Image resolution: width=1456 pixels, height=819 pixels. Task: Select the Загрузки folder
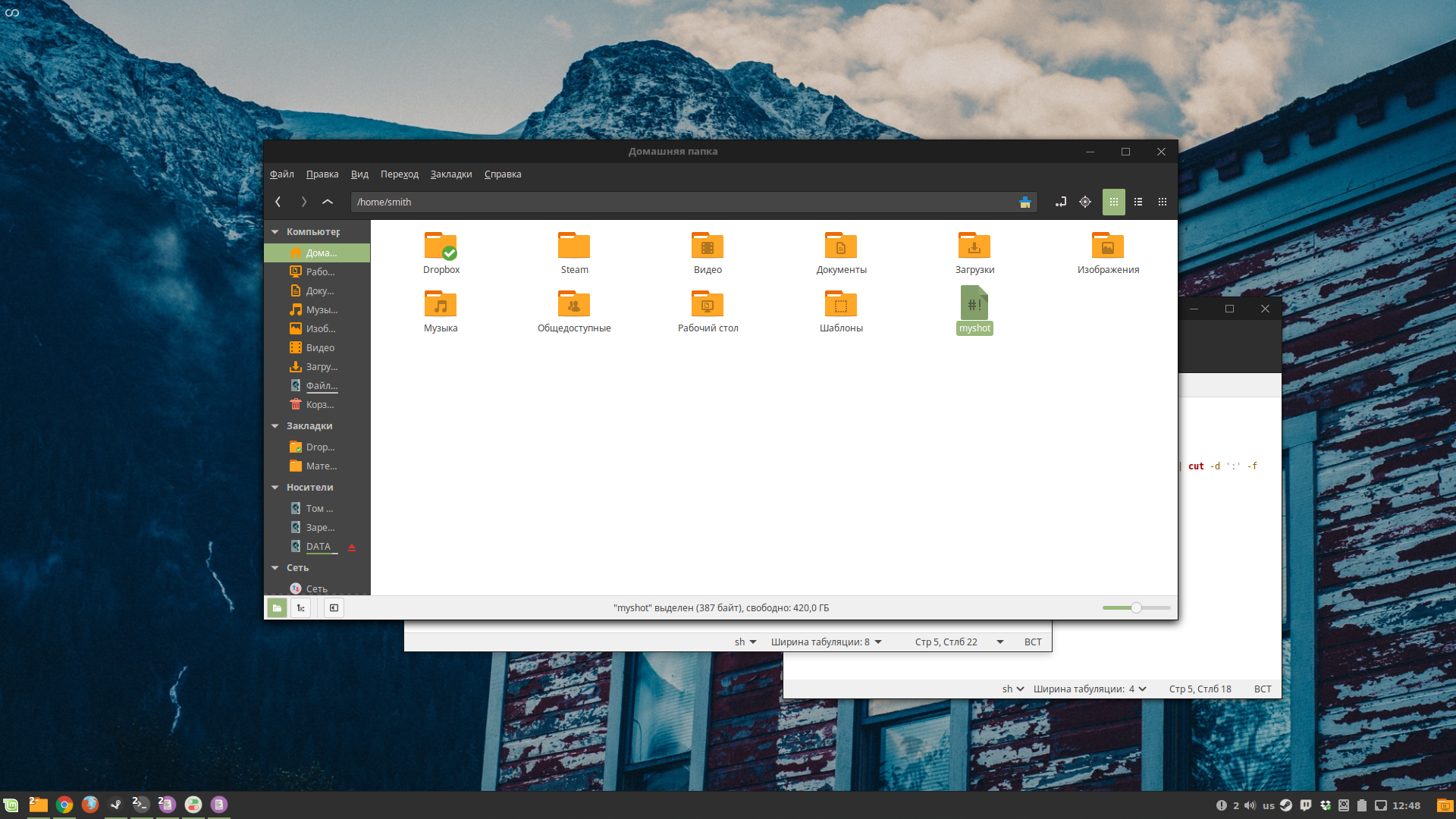974,253
